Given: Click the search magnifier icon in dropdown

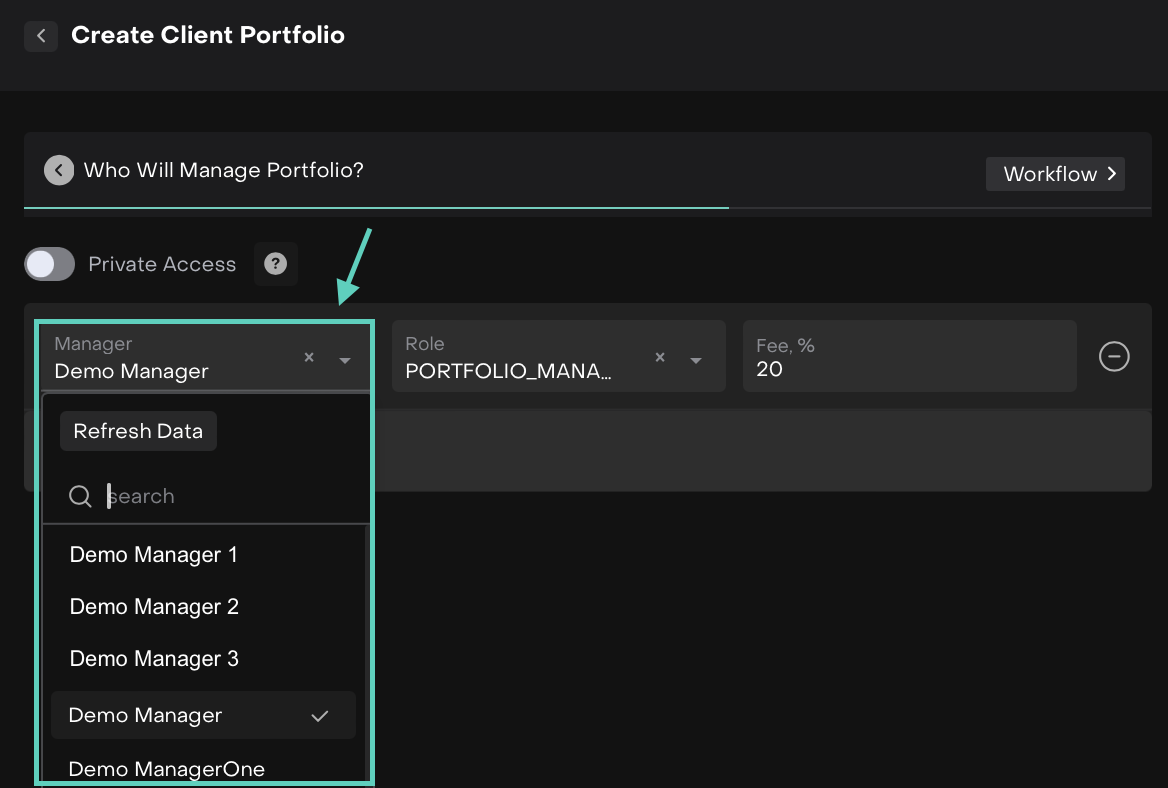Looking at the screenshot, I should click(x=80, y=496).
